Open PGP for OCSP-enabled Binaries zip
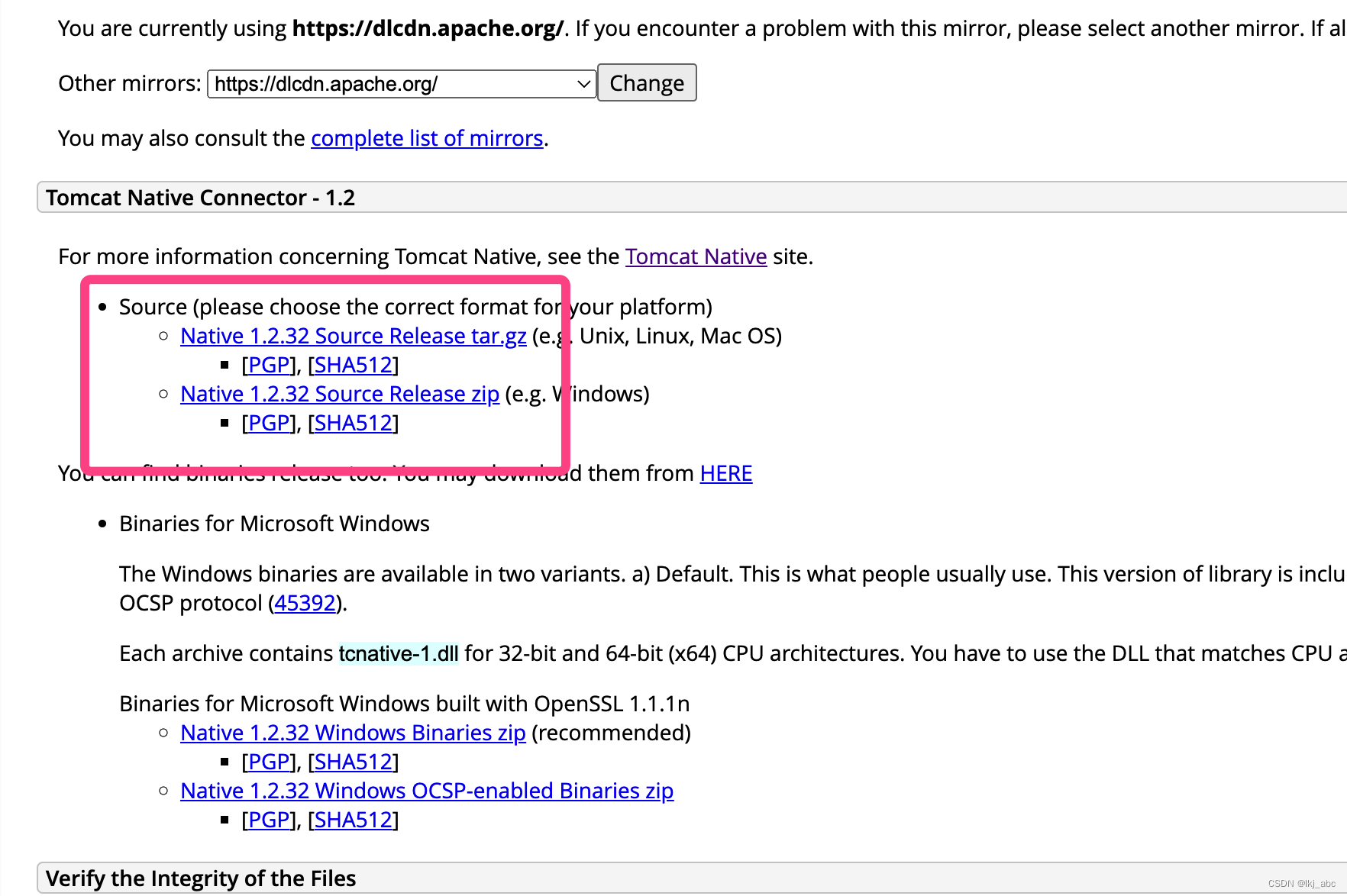The width and height of the screenshot is (1347, 896). (269, 820)
